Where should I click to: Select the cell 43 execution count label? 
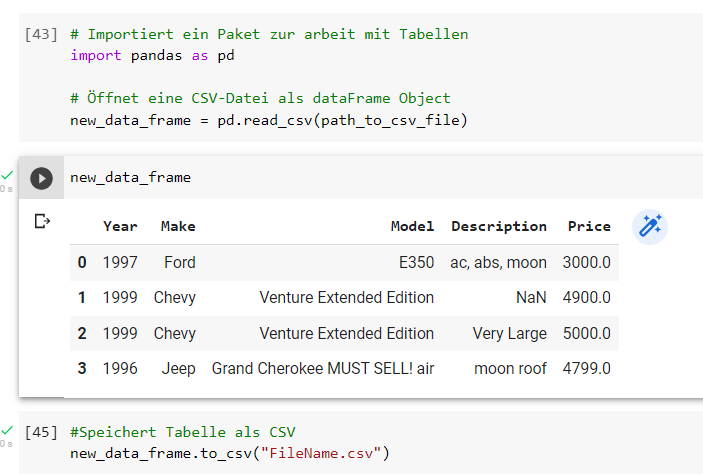coord(41,35)
